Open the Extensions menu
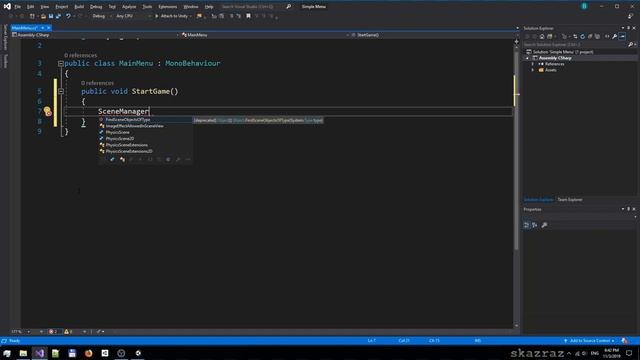 pyautogui.click(x=168, y=7)
